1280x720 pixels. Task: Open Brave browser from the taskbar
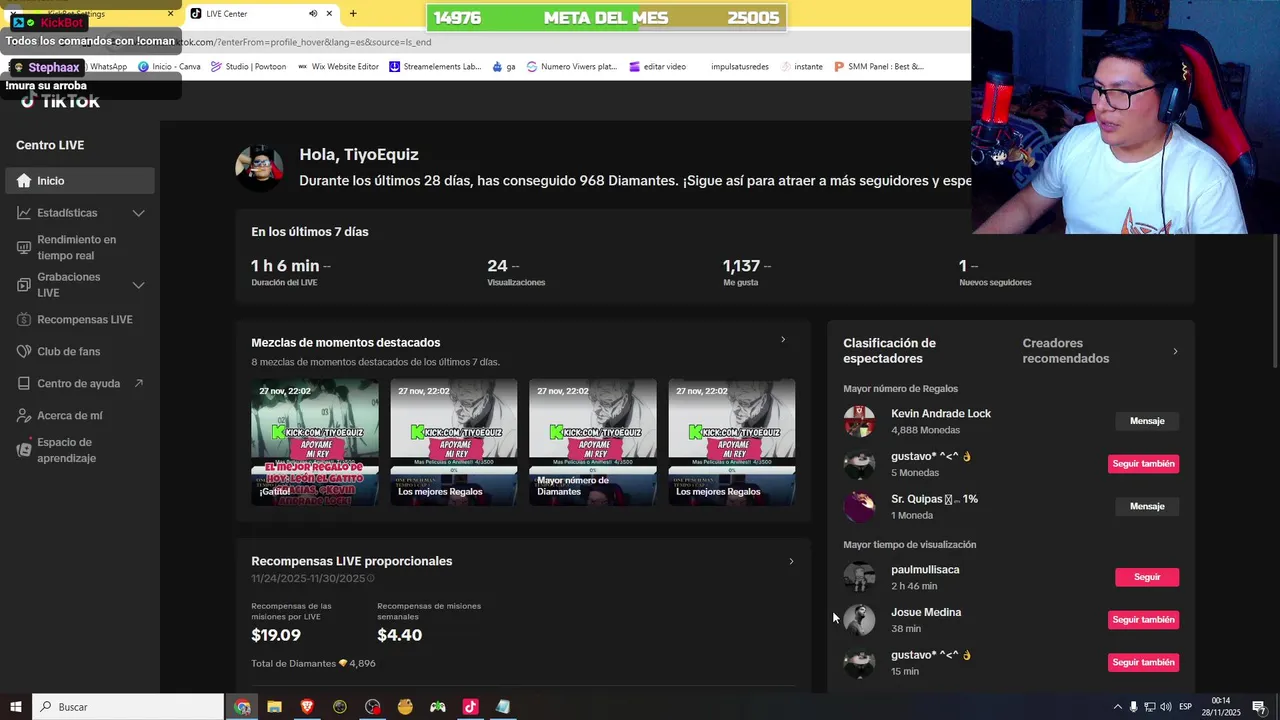pos(307,707)
